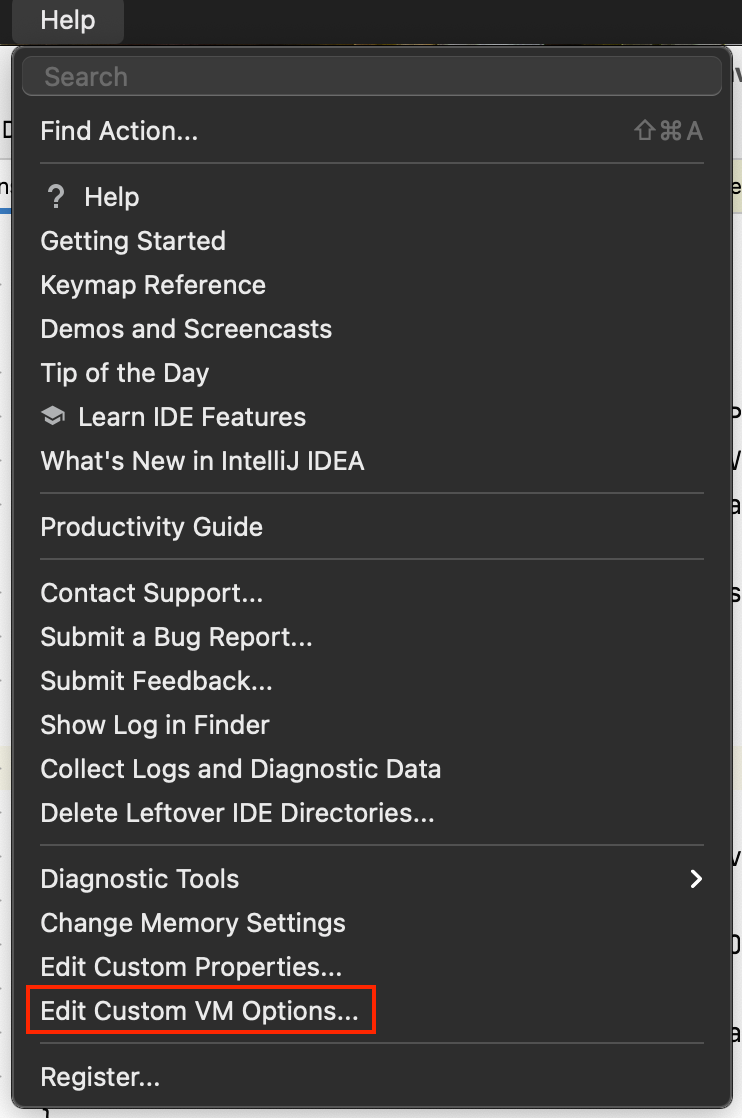Click the graduation cap Learn IDE Features icon

53,417
